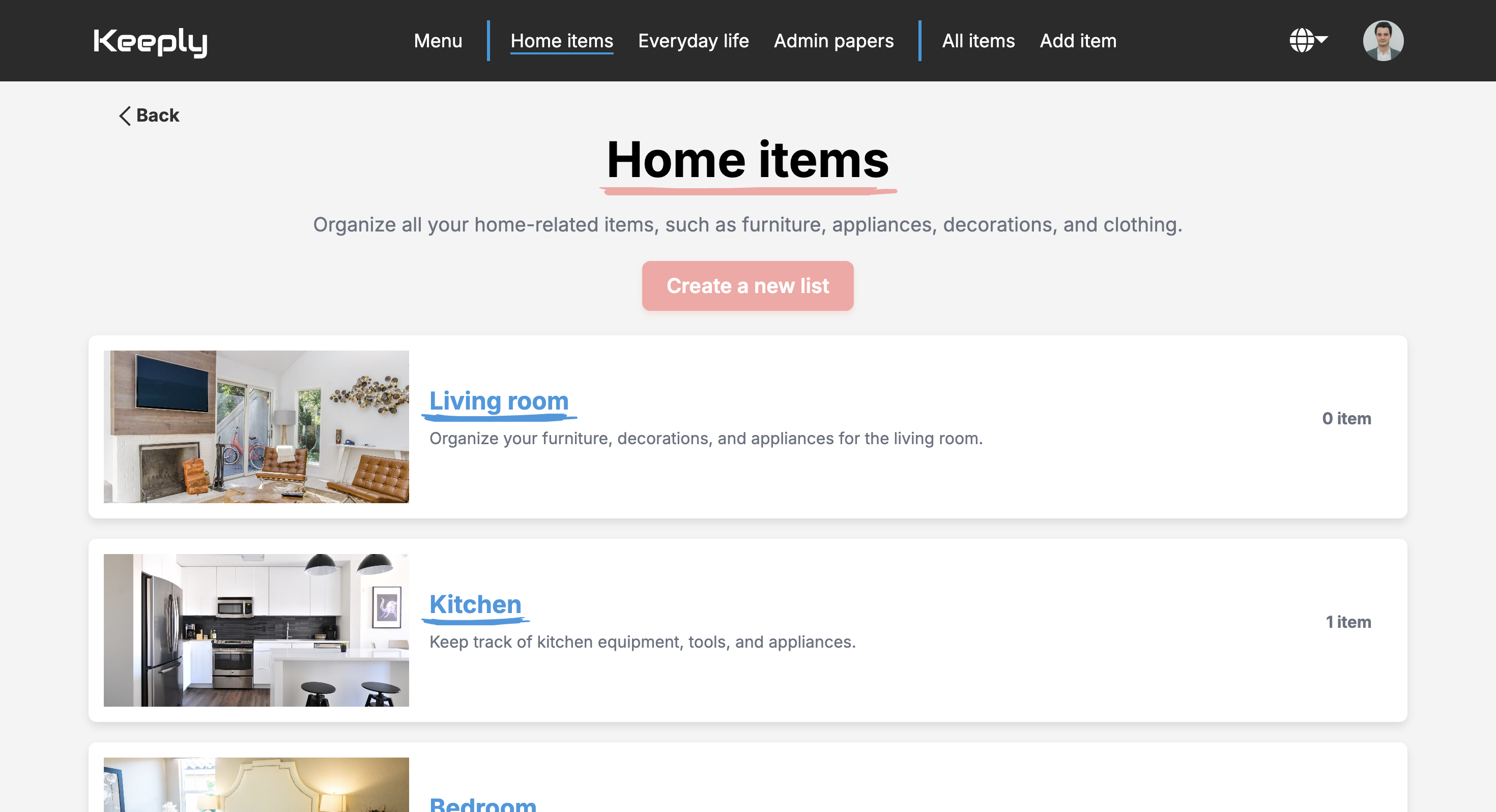Select the Home items nav tab

561,41
